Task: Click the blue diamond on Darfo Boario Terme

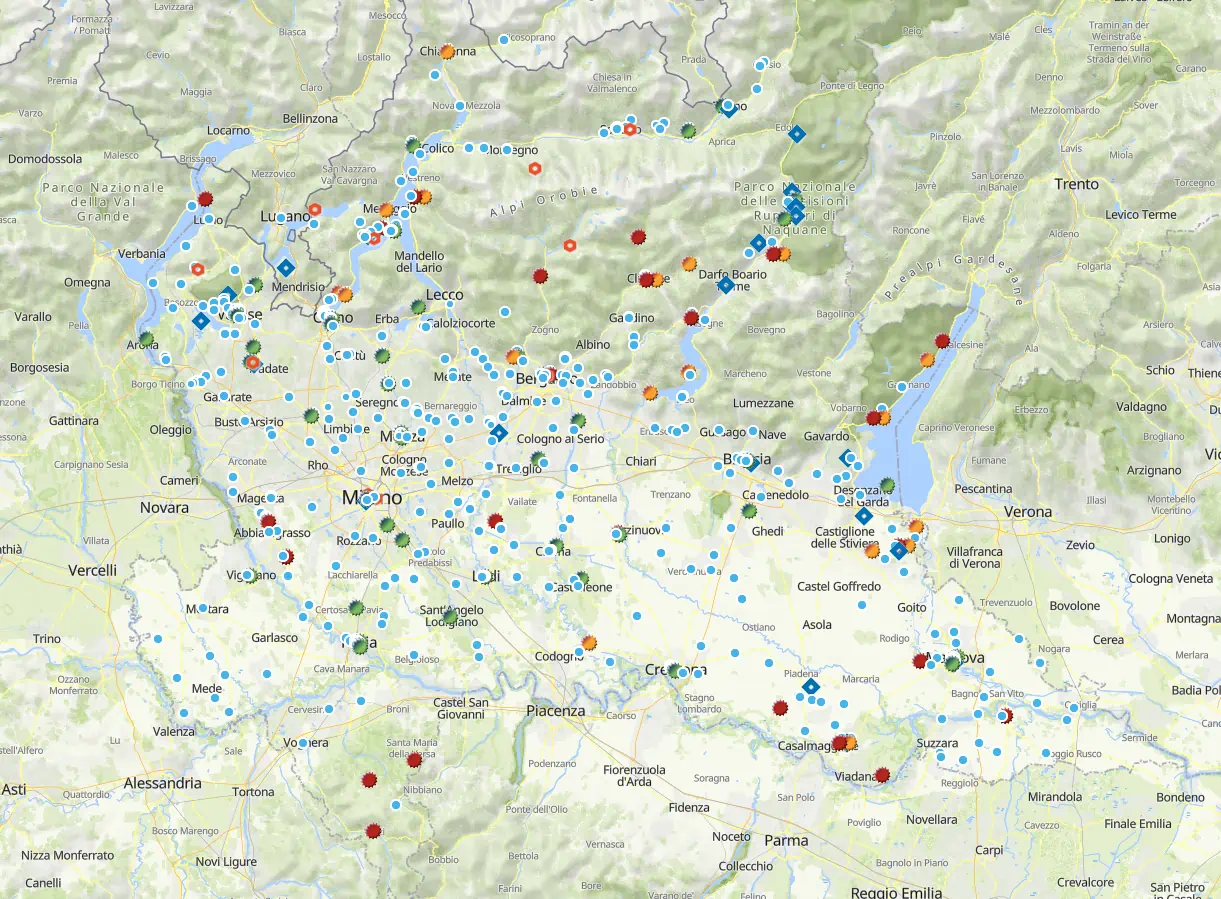Action: coord(726,285)
